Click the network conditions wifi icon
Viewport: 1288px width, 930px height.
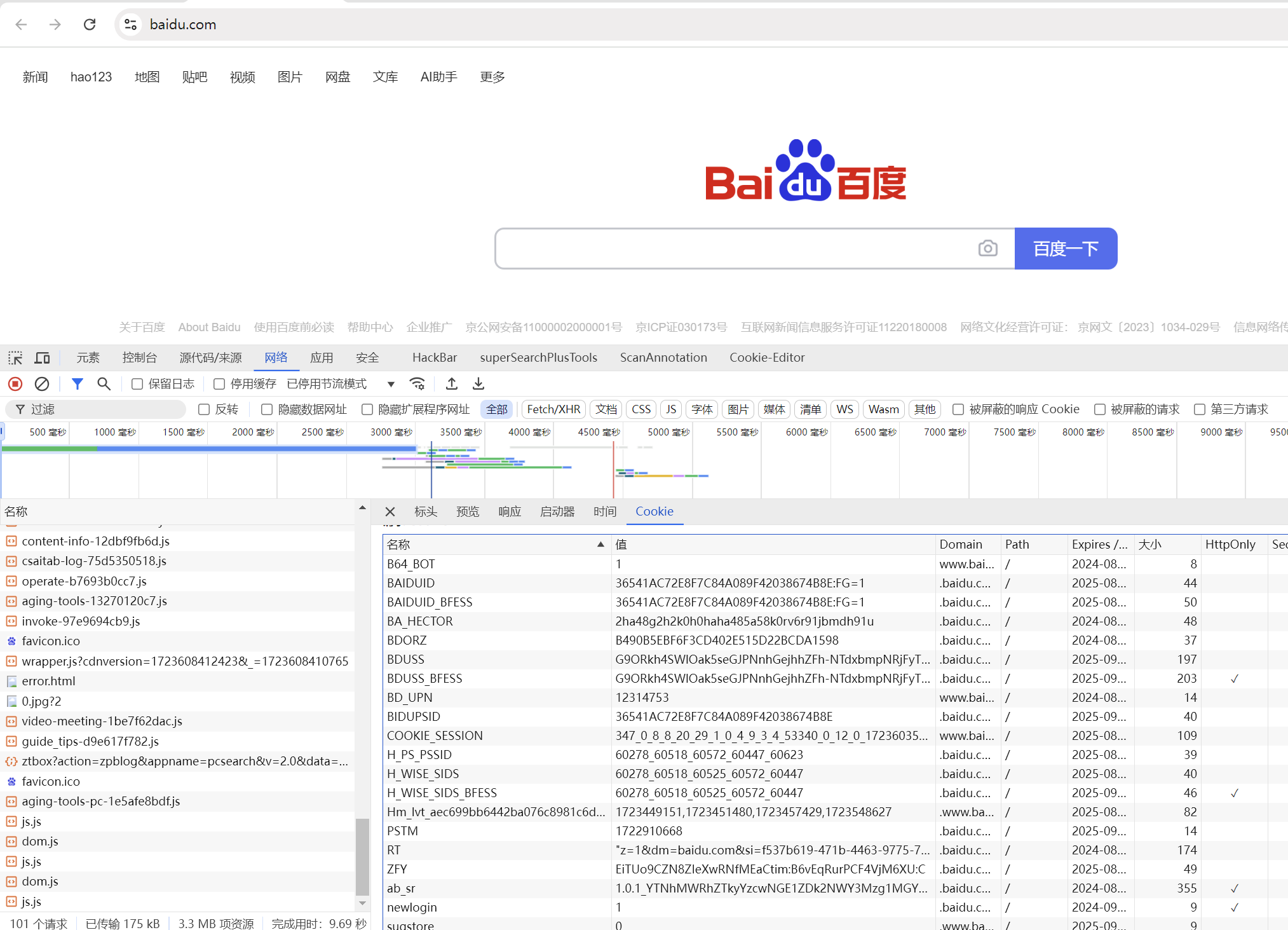pos(417,384)
